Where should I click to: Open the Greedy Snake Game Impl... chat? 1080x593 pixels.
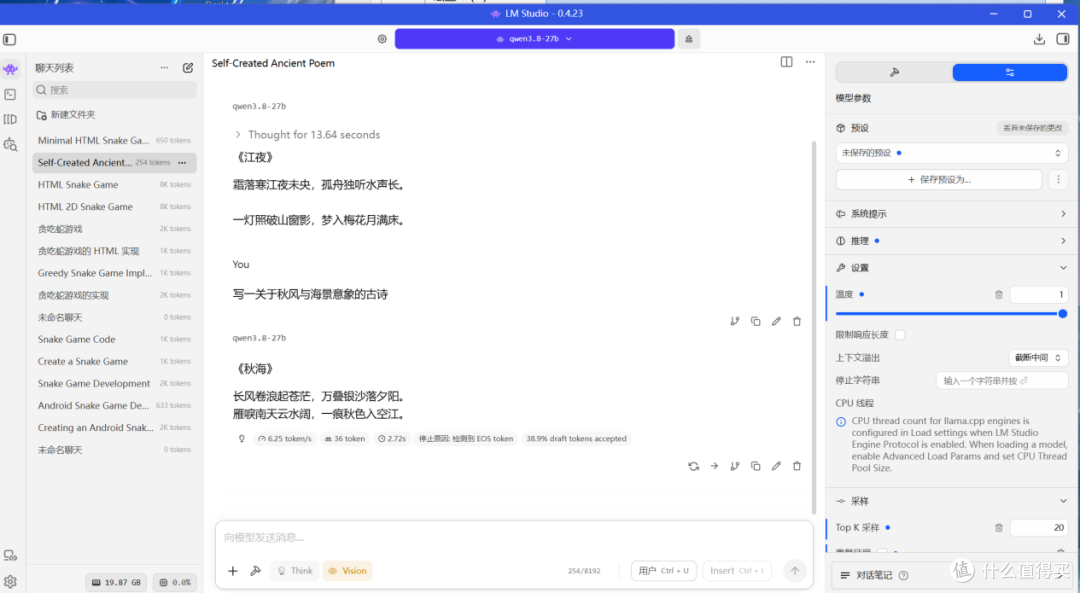(x=114, y=273)
